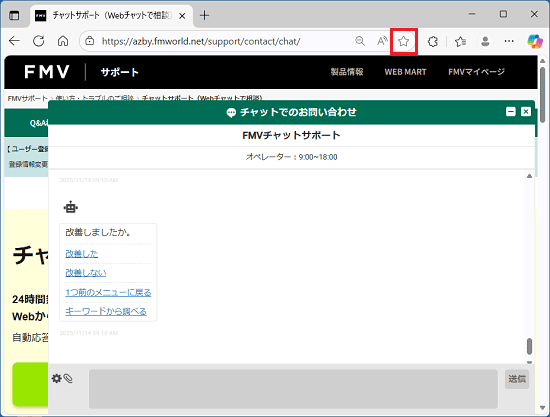Select キーワードから調べる link
550x417 pixels.
pos(106,311)
